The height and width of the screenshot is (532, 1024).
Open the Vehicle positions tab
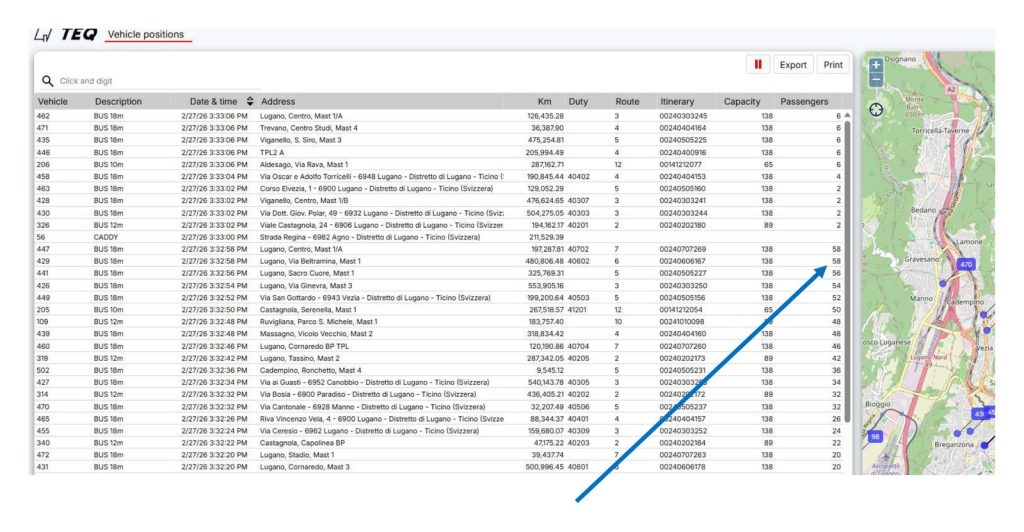pos(146,35)
